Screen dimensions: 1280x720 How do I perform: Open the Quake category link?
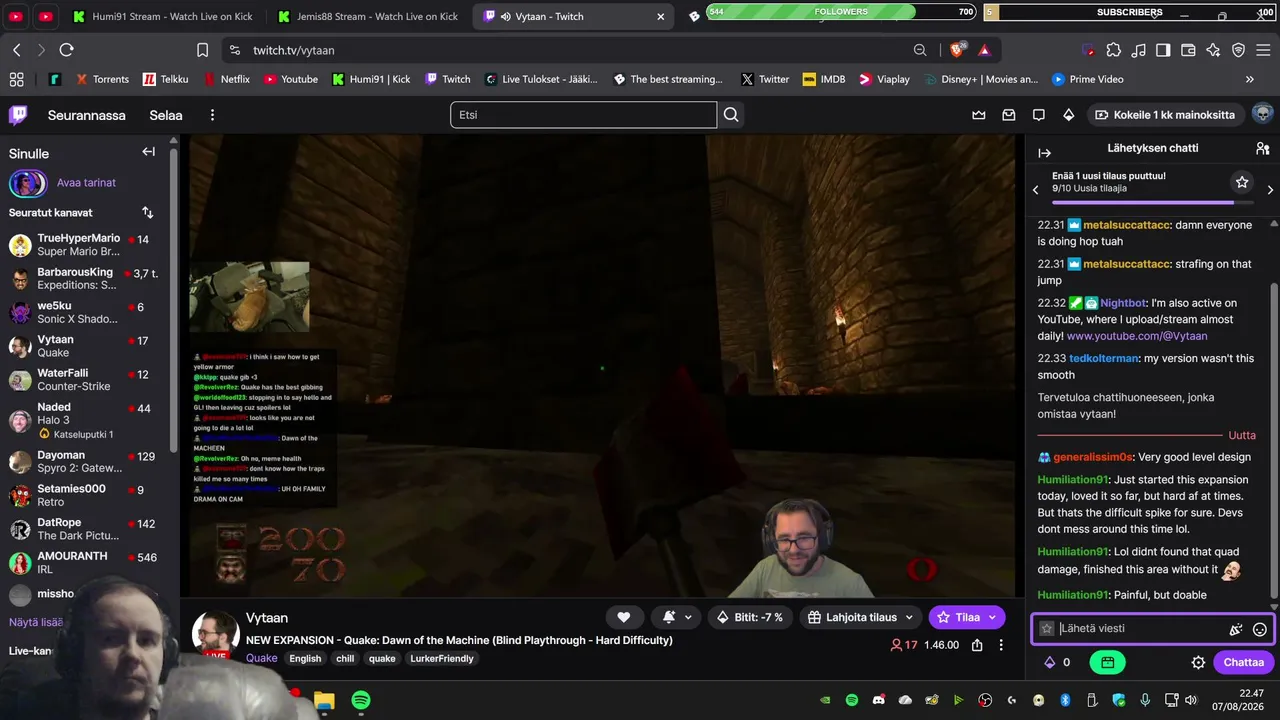coord(261,658)
